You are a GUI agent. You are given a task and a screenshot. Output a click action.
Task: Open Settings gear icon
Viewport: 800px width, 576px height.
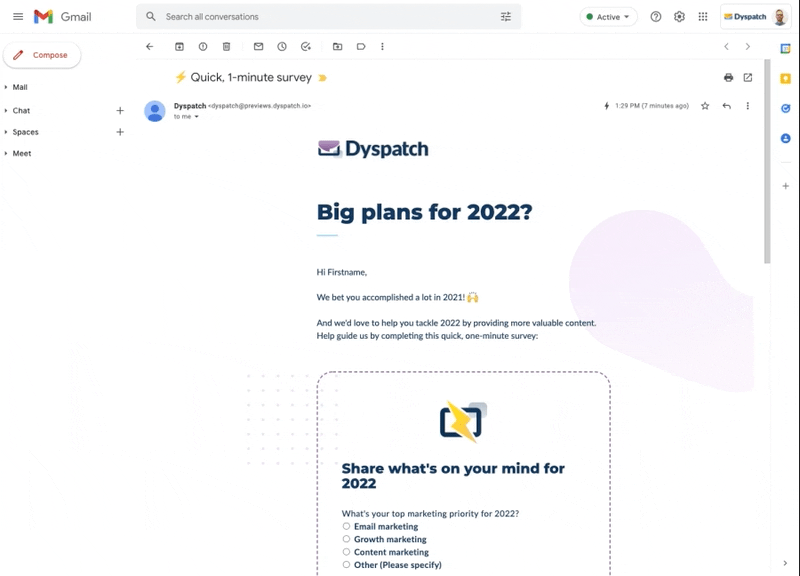[x=679, y=17]
